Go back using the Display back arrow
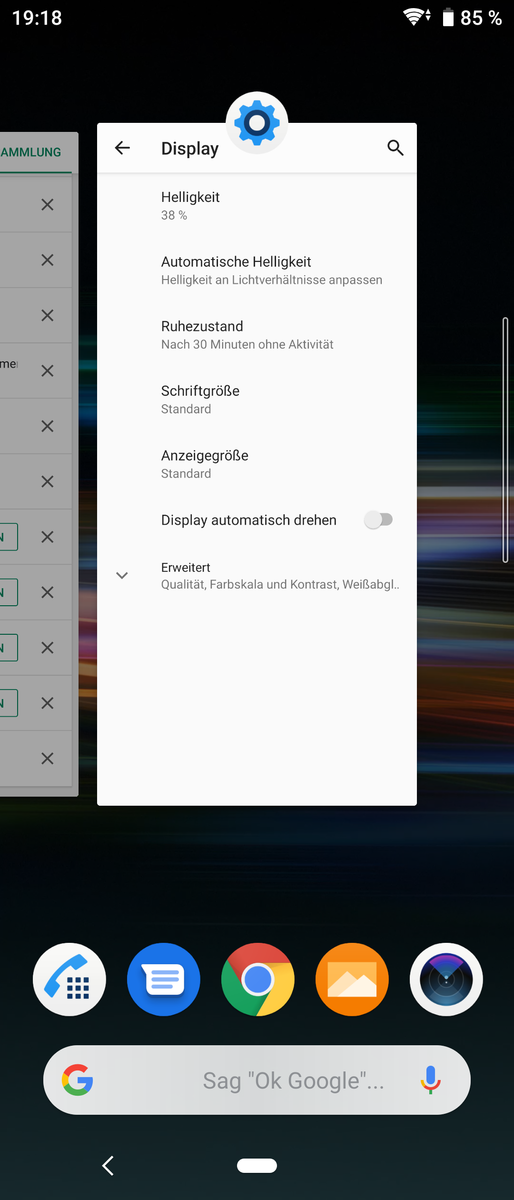 click(x=122, y=148)
